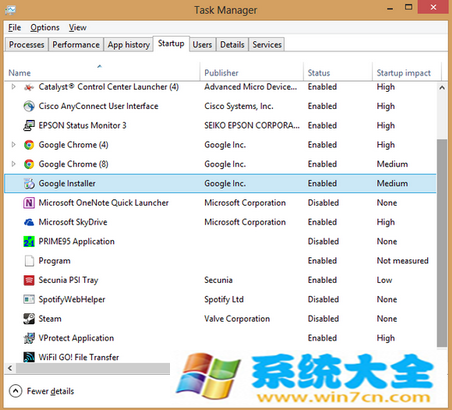Expand the Google Chrome (4) group
Screen dimensions: 452x410
pos(13,145)
